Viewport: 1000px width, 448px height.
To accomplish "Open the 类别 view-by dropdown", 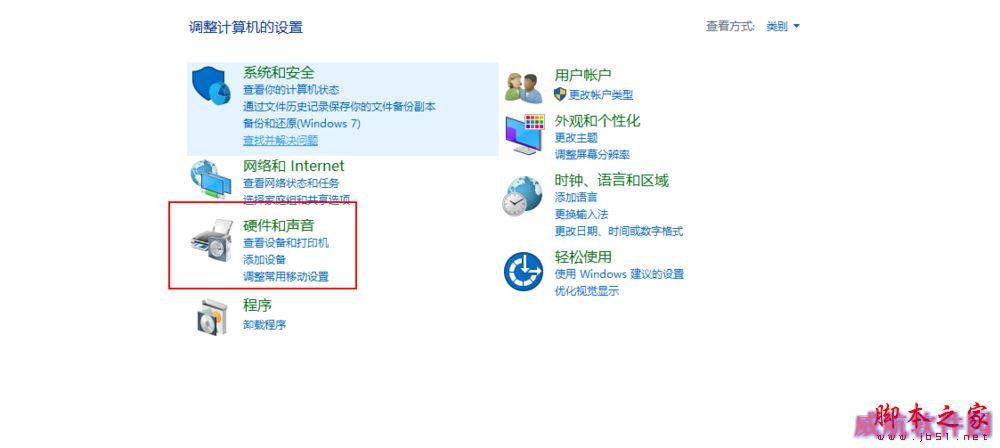I will pyautogui.click(x=783, y=27).
